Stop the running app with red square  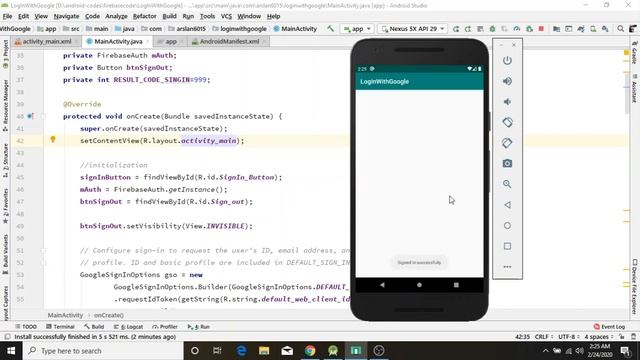point(541,29)
